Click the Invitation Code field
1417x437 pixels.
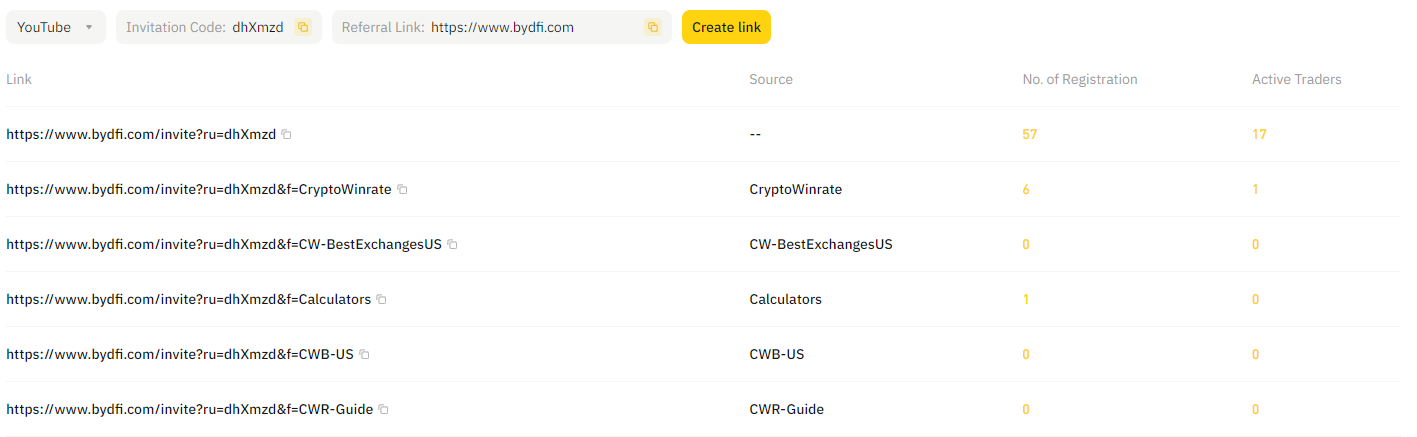[x=219, y=27]
